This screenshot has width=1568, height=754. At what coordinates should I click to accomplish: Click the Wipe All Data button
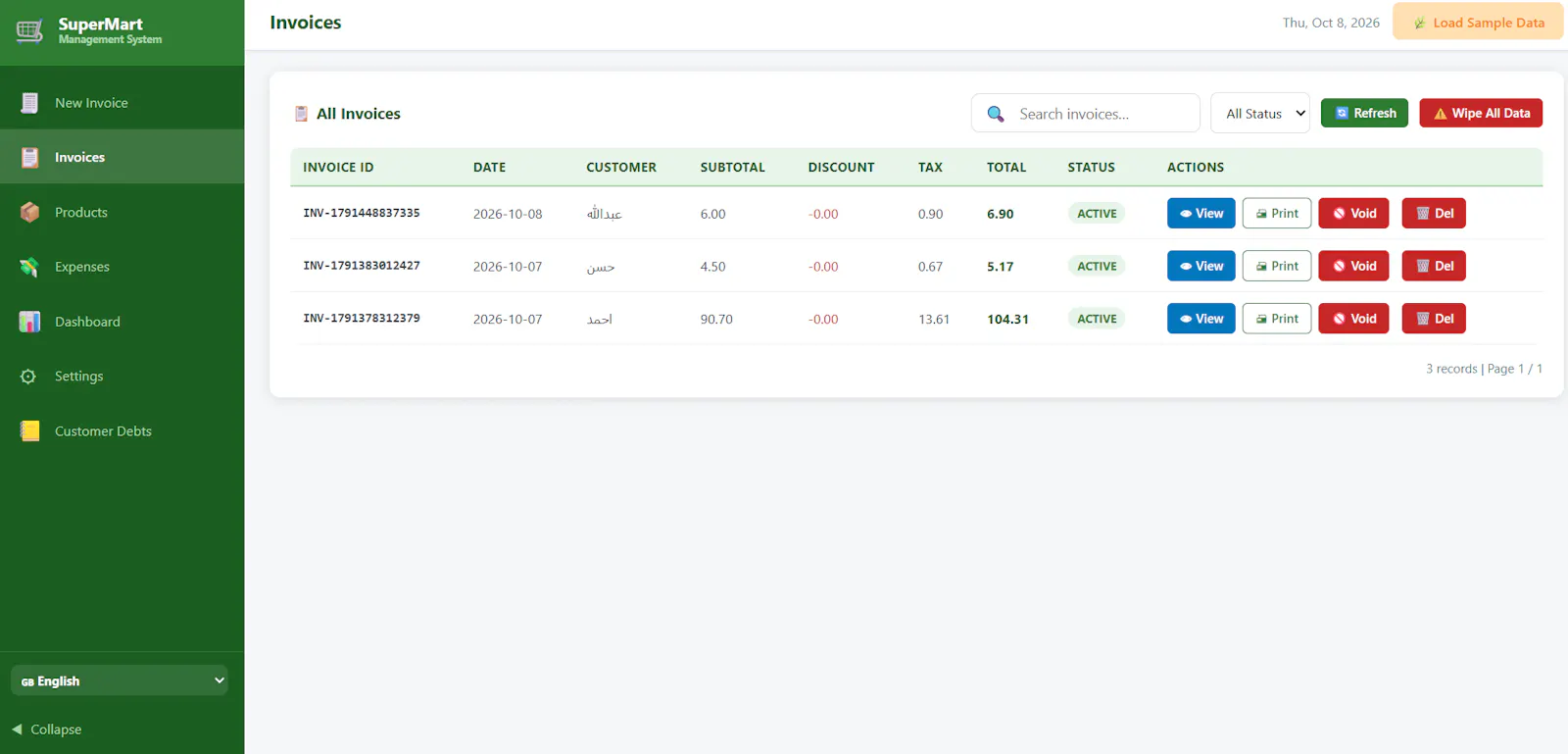pyautogui.click(x=1481, y=113)
